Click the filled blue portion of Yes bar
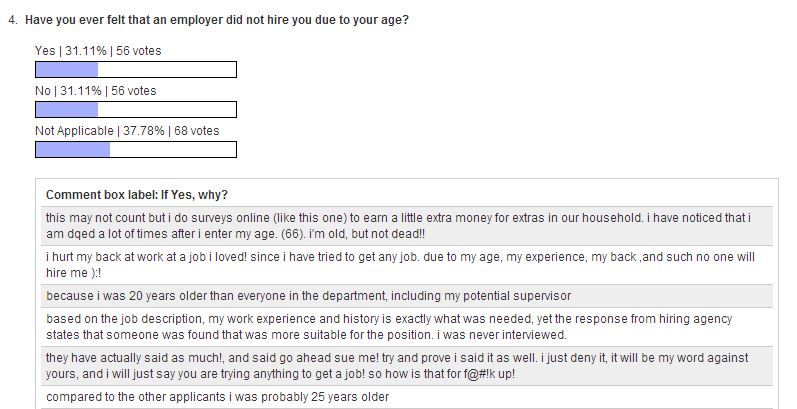 67,70
